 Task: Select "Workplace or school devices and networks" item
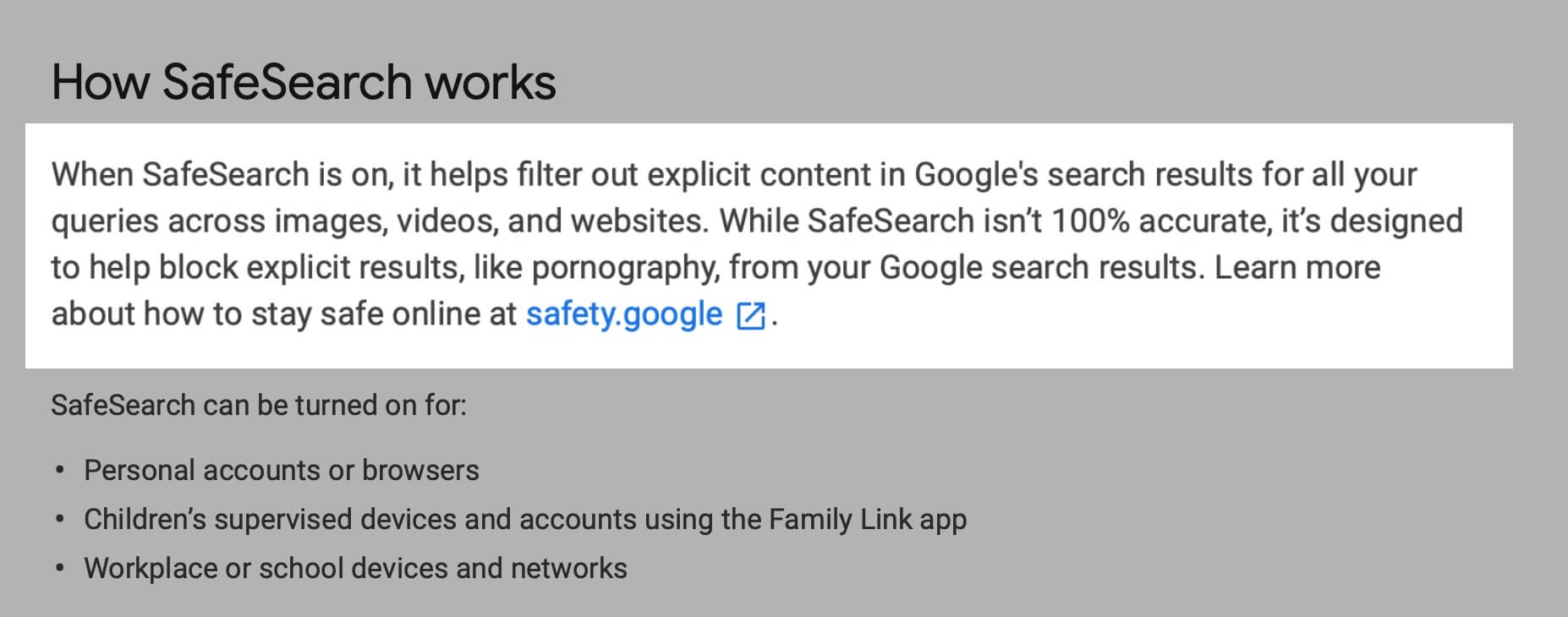tap(355, 568)
